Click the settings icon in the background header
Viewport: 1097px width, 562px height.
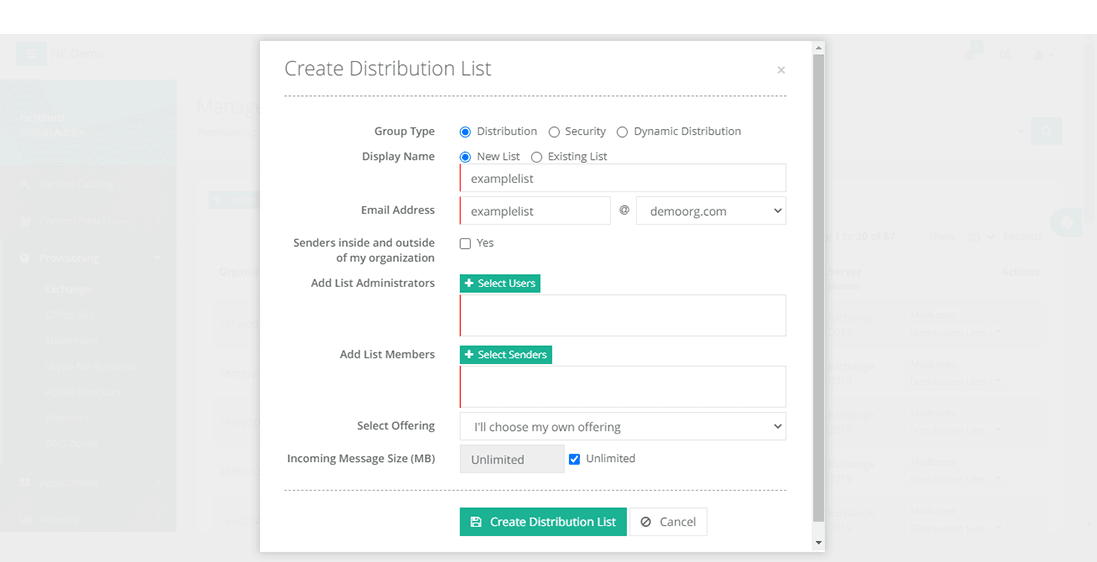pos(1005,55)
